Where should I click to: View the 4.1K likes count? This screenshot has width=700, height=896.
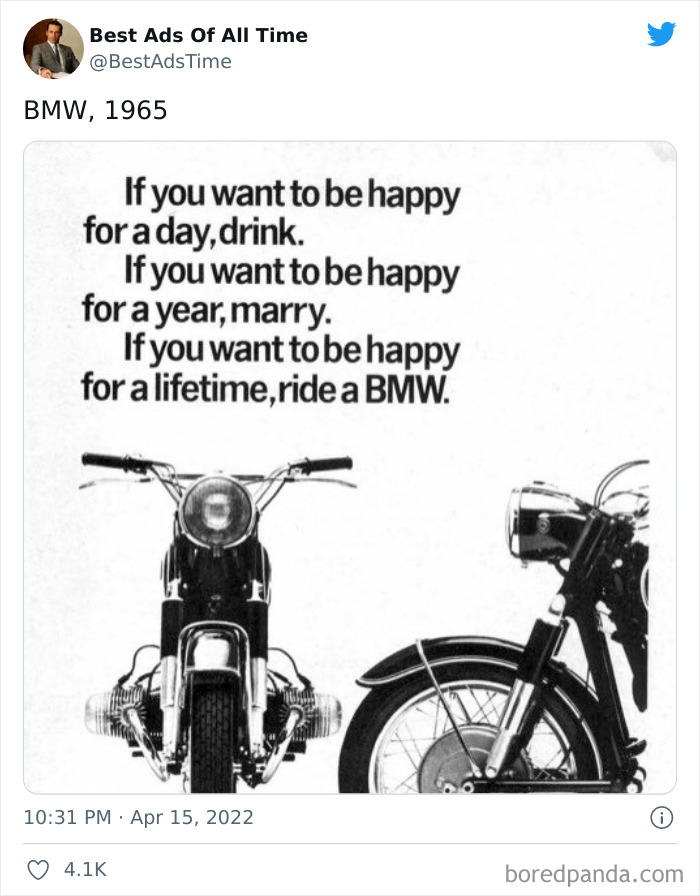[x=85, y=870]
